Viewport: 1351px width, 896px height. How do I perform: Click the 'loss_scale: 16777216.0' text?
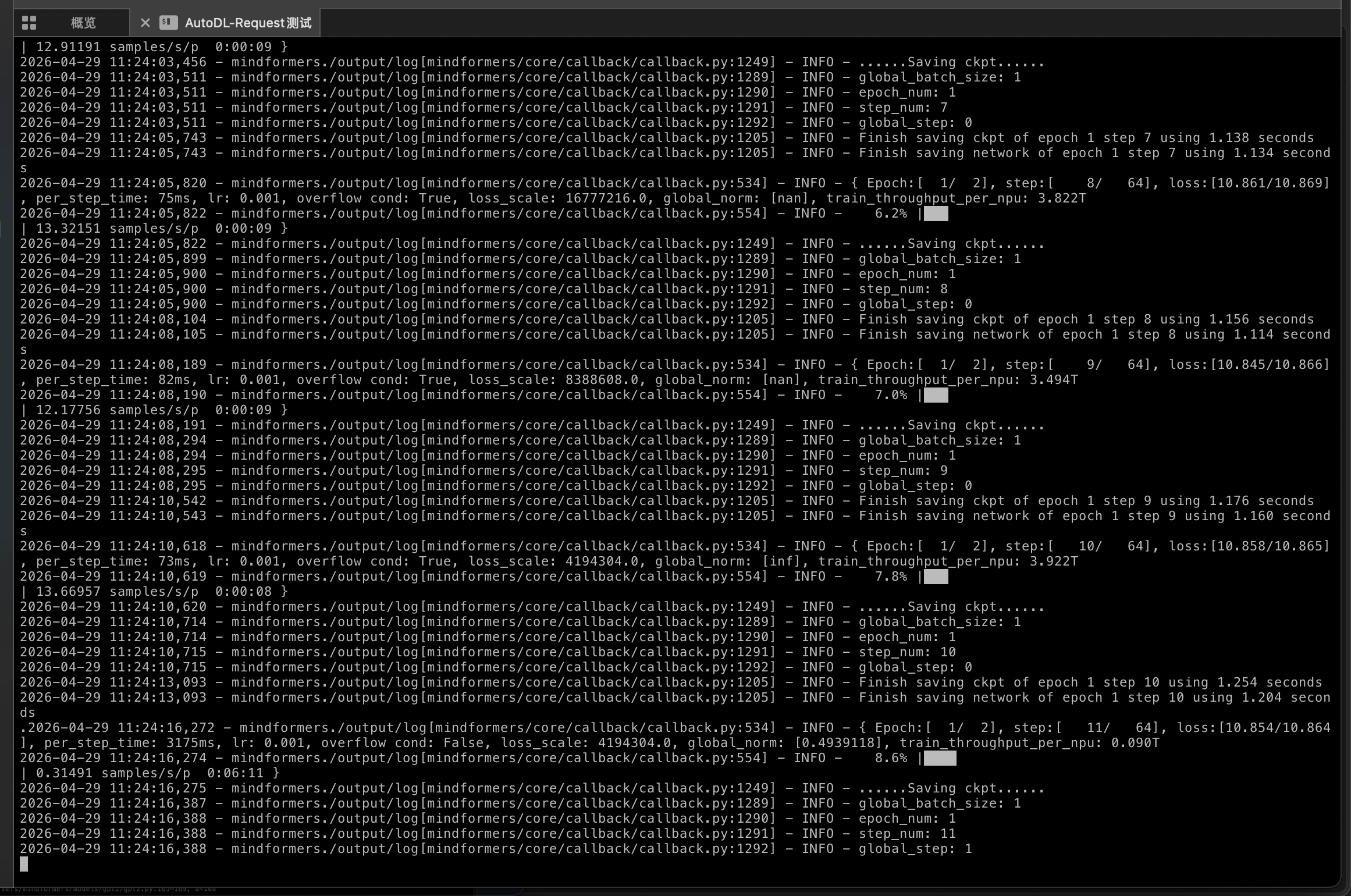point(557,198)
